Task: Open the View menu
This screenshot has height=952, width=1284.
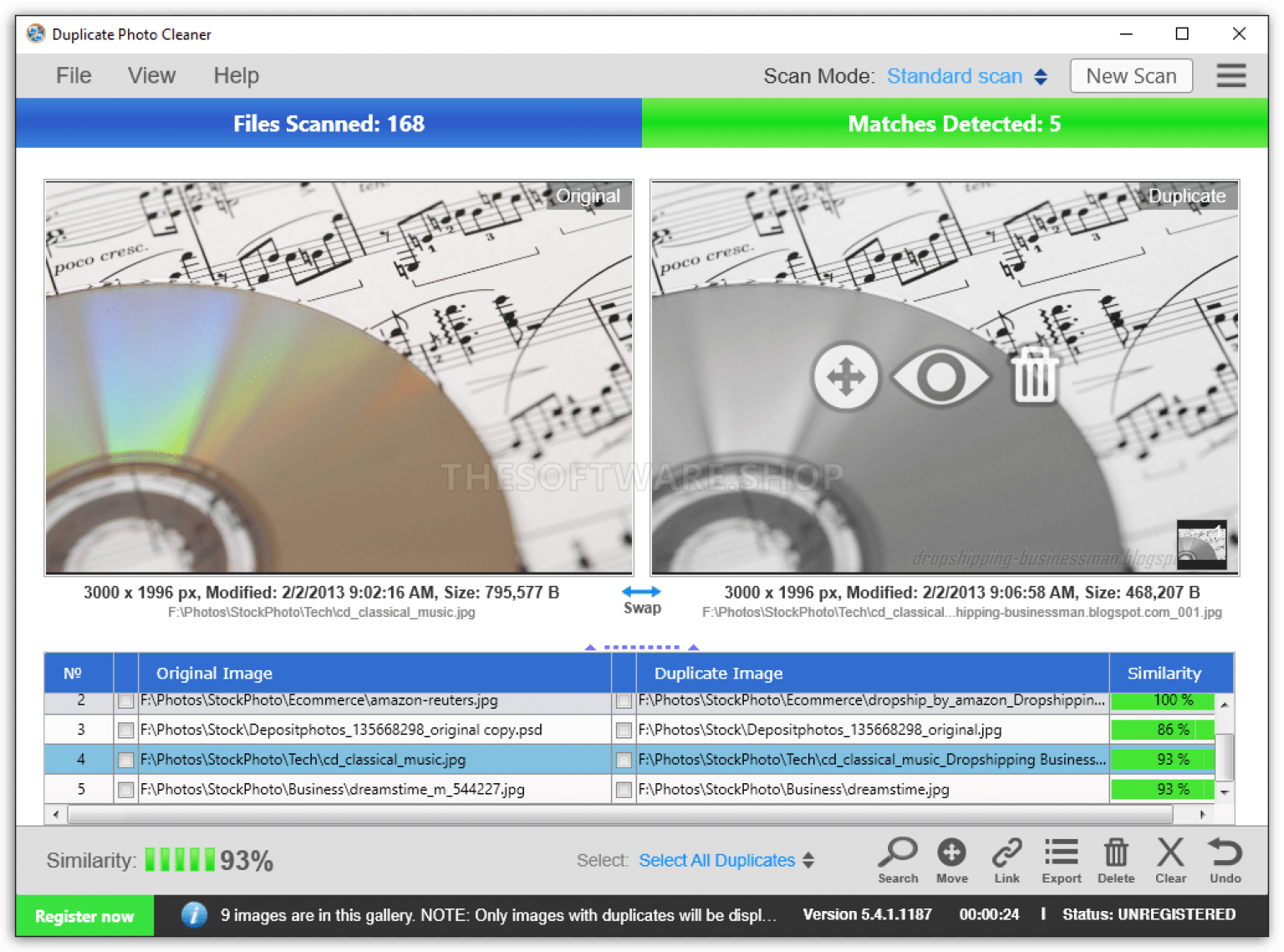Action: click(151, 75)
